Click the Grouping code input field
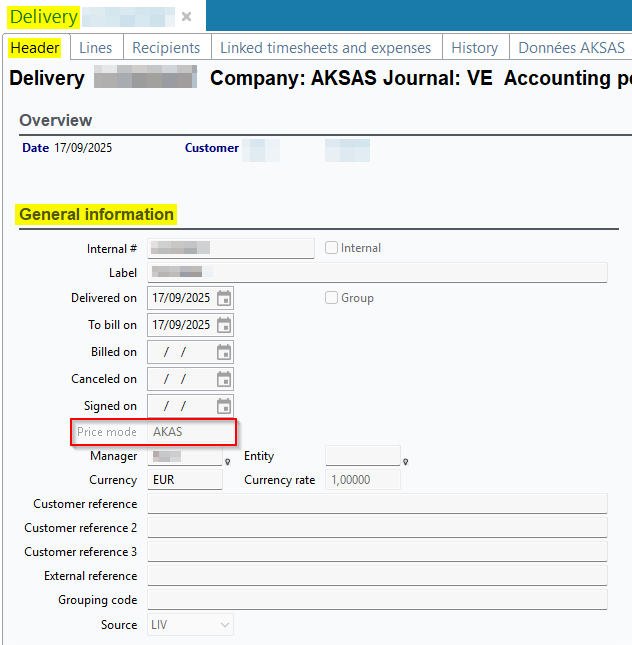The width and height of the screenshot is (632, 645). pos(377,600)
